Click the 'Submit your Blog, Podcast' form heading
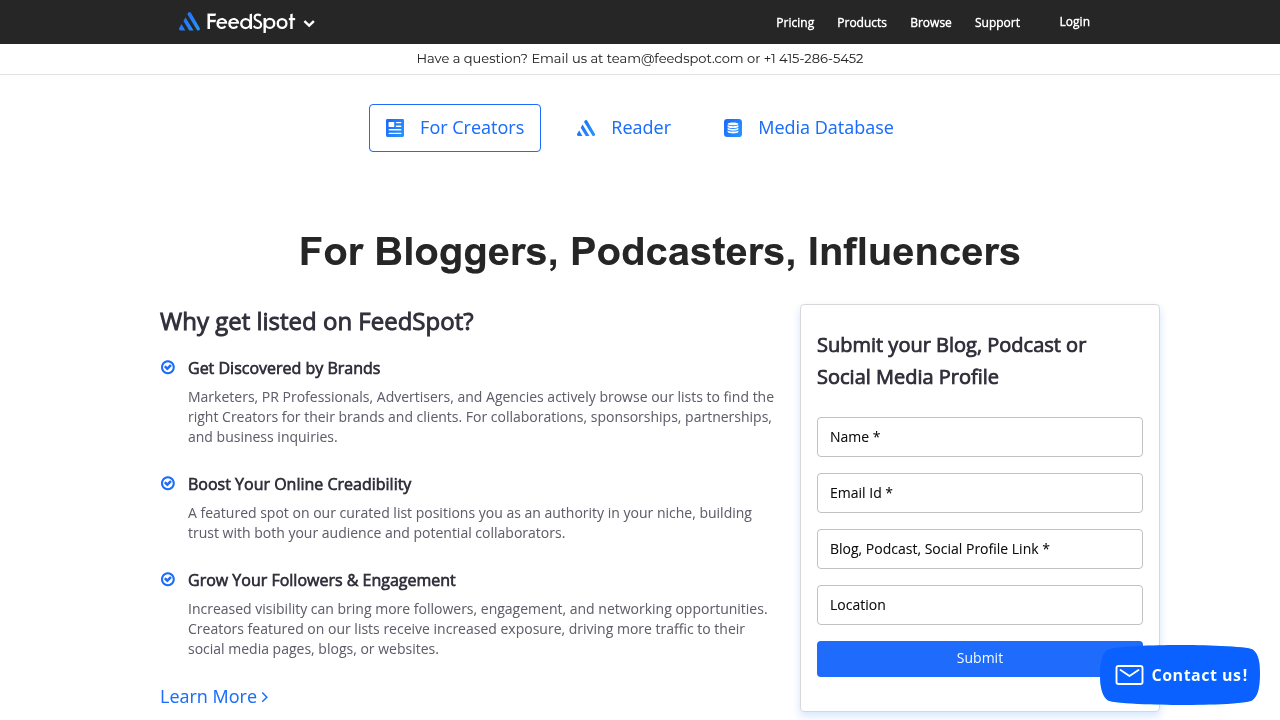Viewport: 1280px width, 720px height. coord(951,361)
